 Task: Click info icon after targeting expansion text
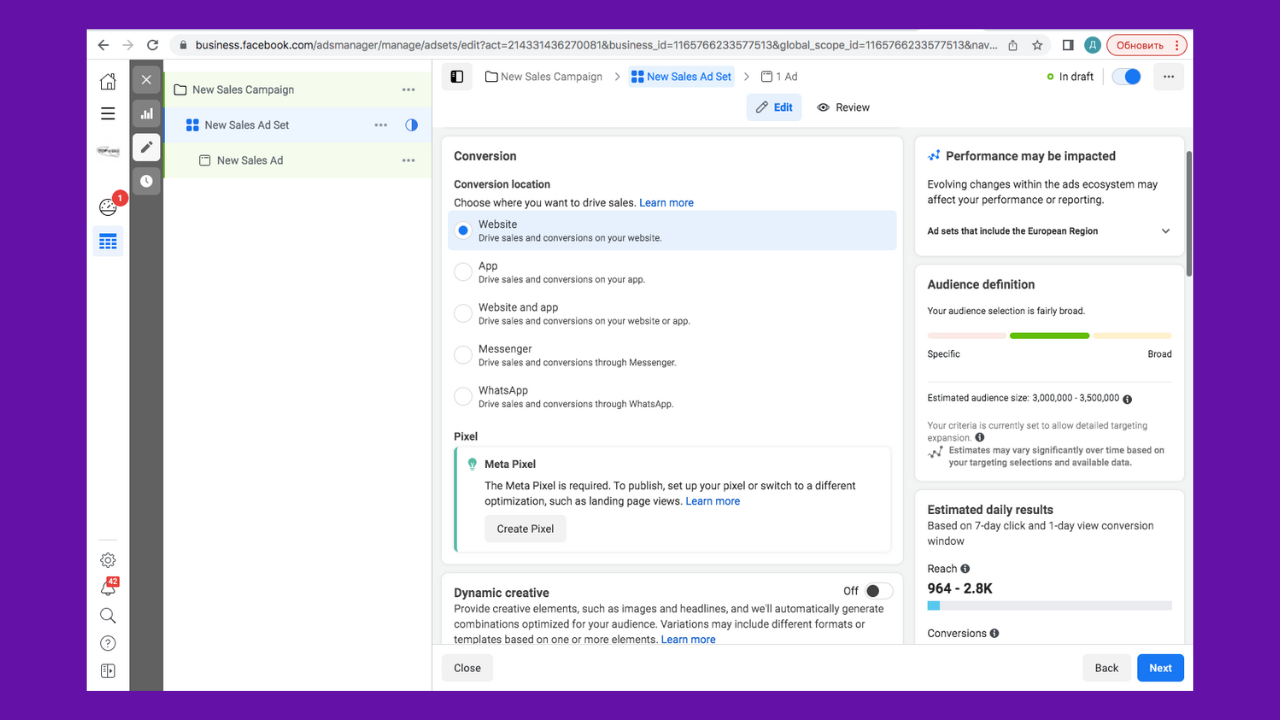point(979,438)
